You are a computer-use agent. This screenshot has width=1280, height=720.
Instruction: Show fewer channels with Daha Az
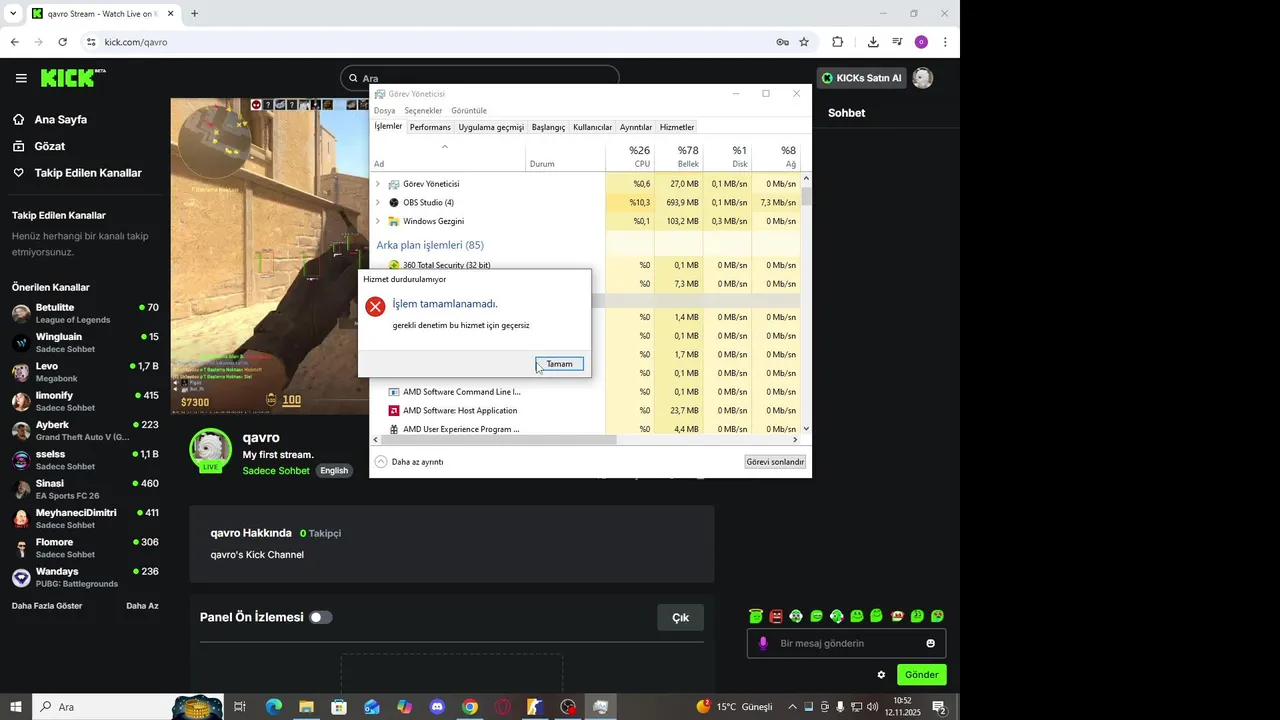pos(142,606)
